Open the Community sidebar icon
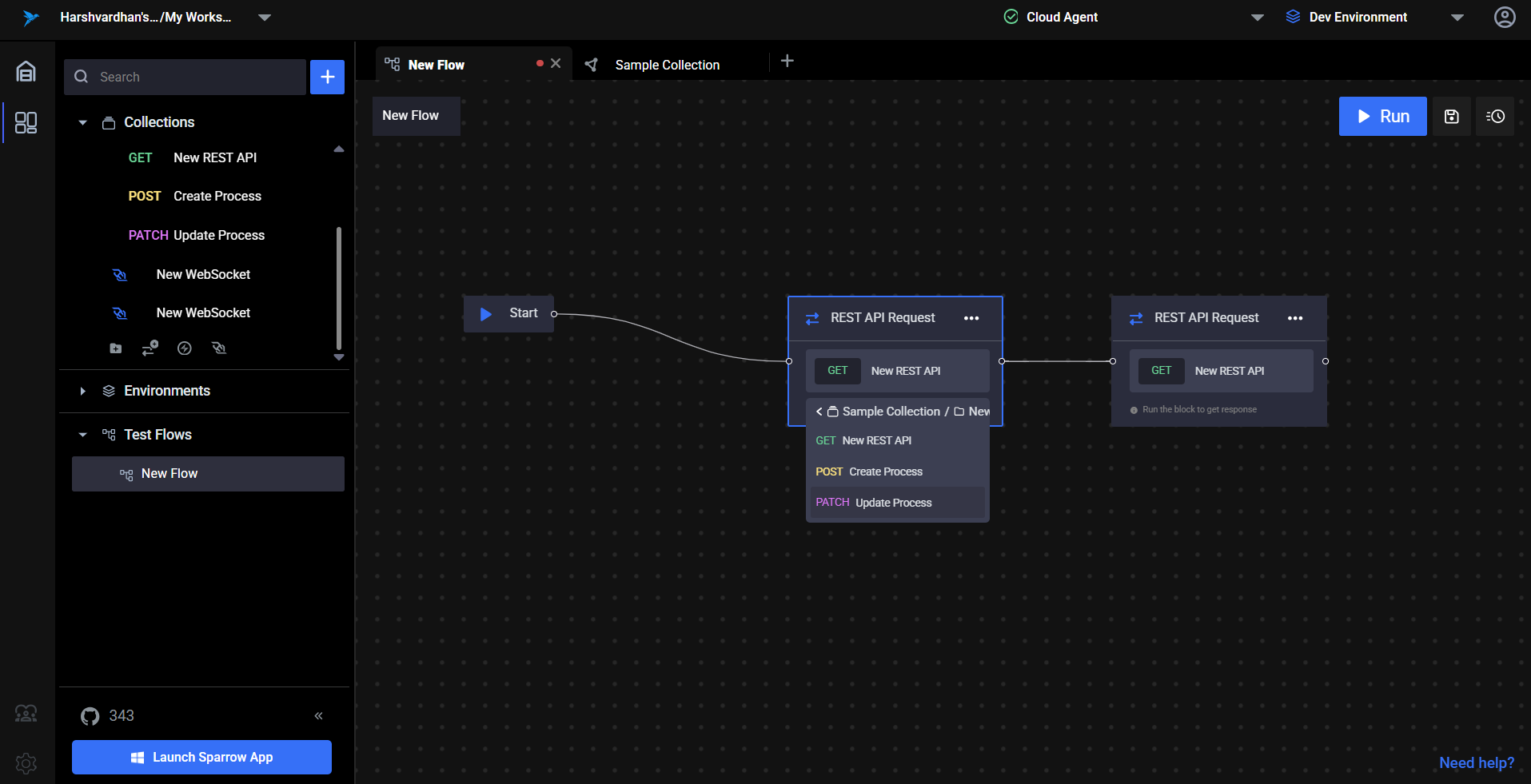This screenshot has height=784, width=1531. (26, 713)
